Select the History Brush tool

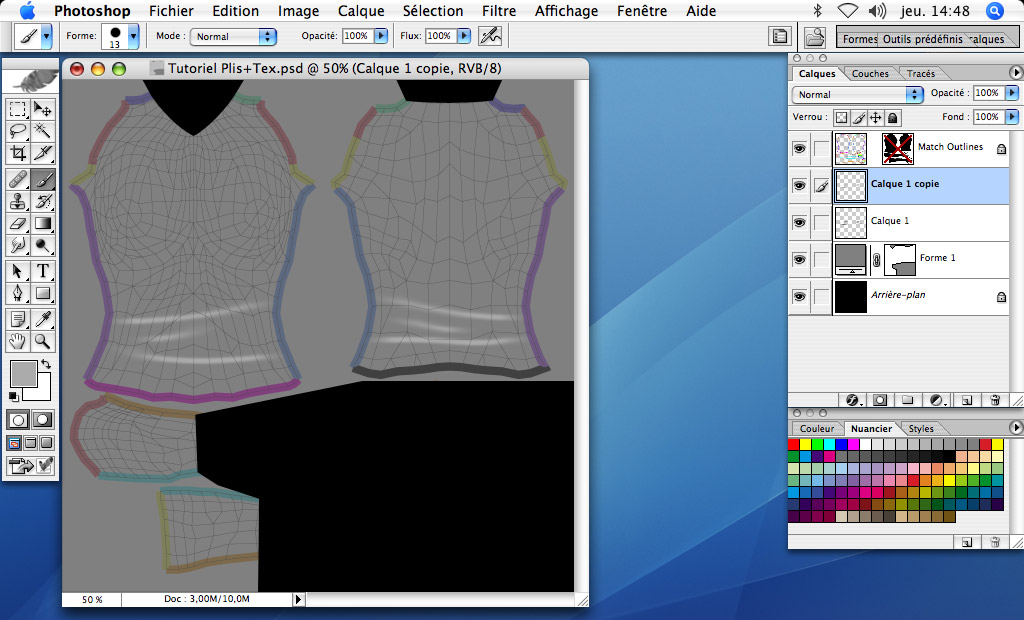coord(43,201)
